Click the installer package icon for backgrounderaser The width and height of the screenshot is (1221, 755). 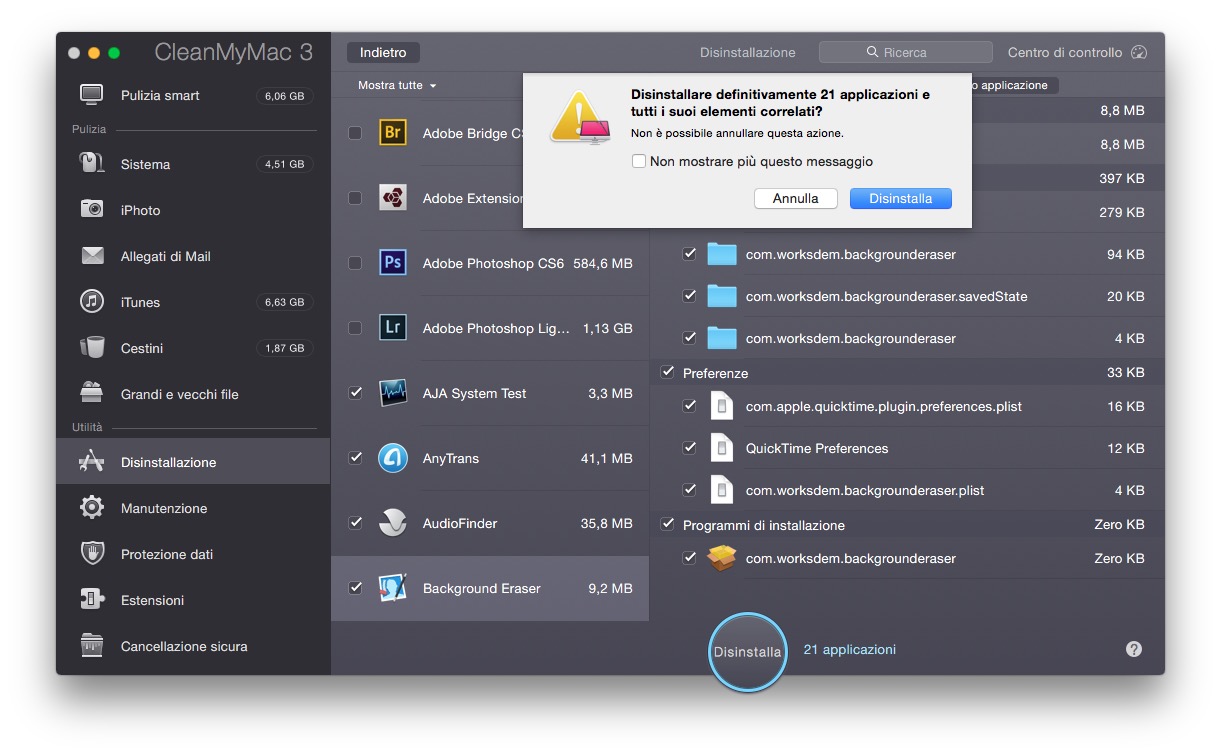(722, 558)
